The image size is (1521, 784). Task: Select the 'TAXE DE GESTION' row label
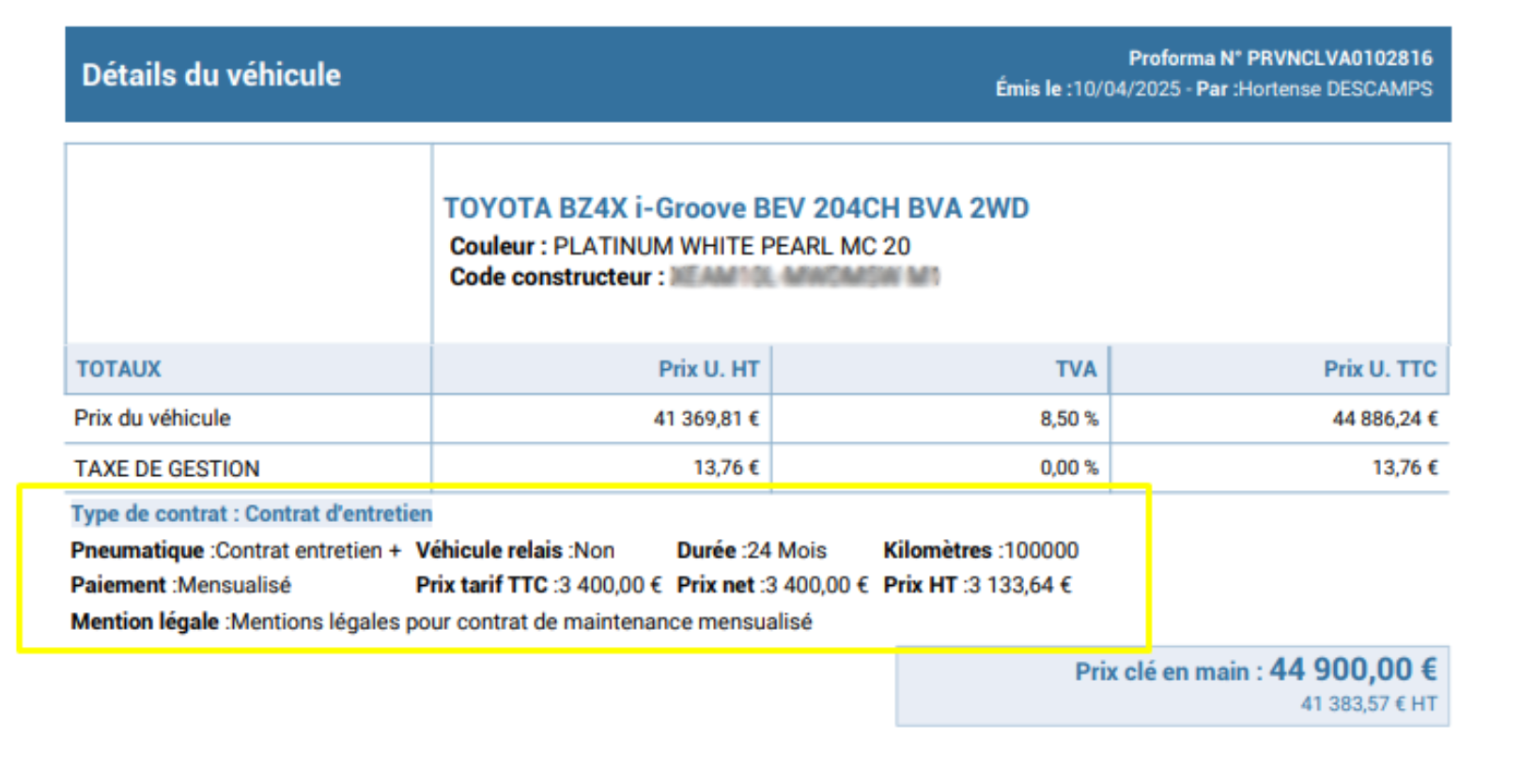pos(167,469)
